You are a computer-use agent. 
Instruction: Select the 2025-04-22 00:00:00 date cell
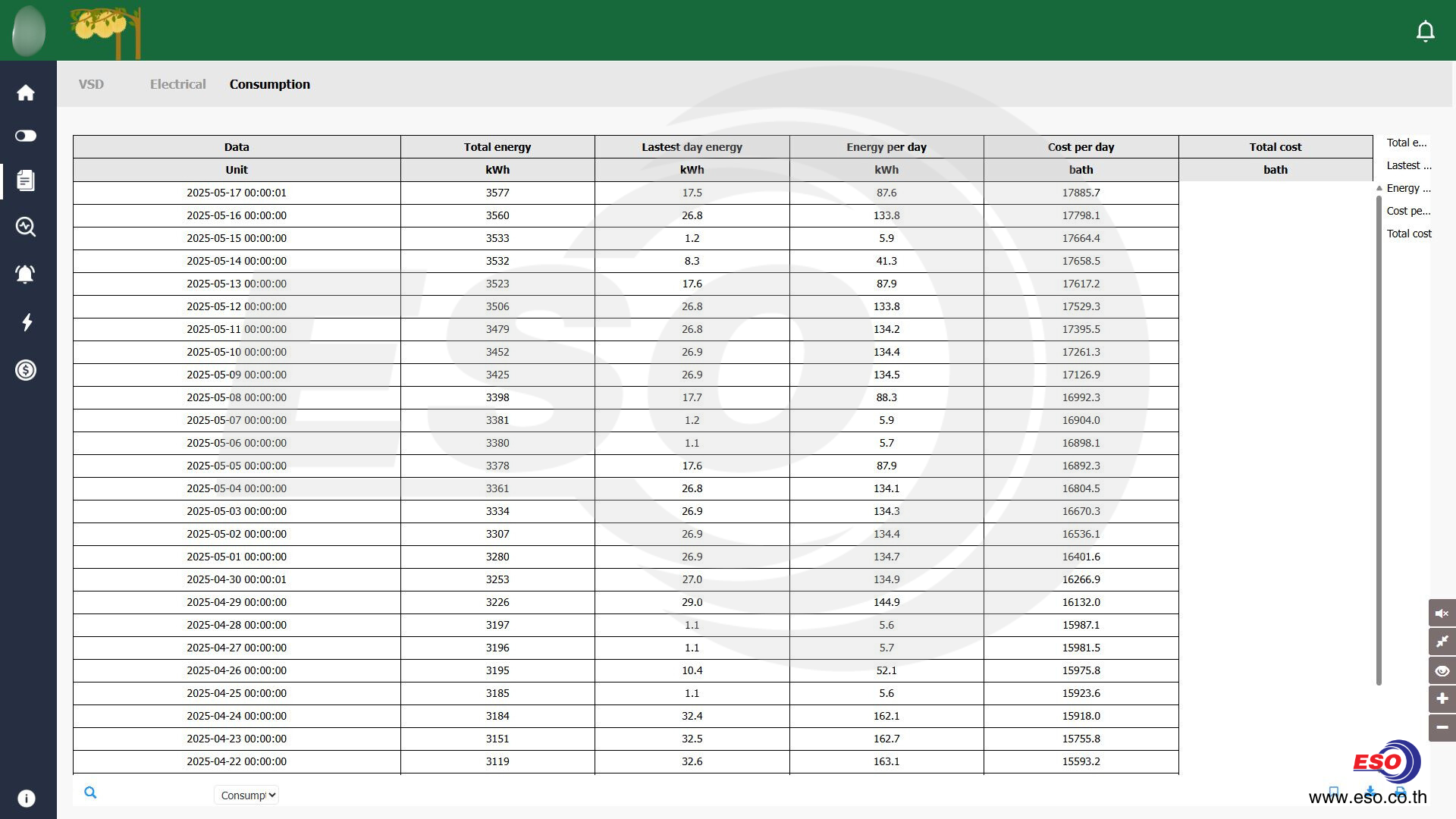[237, 761]
